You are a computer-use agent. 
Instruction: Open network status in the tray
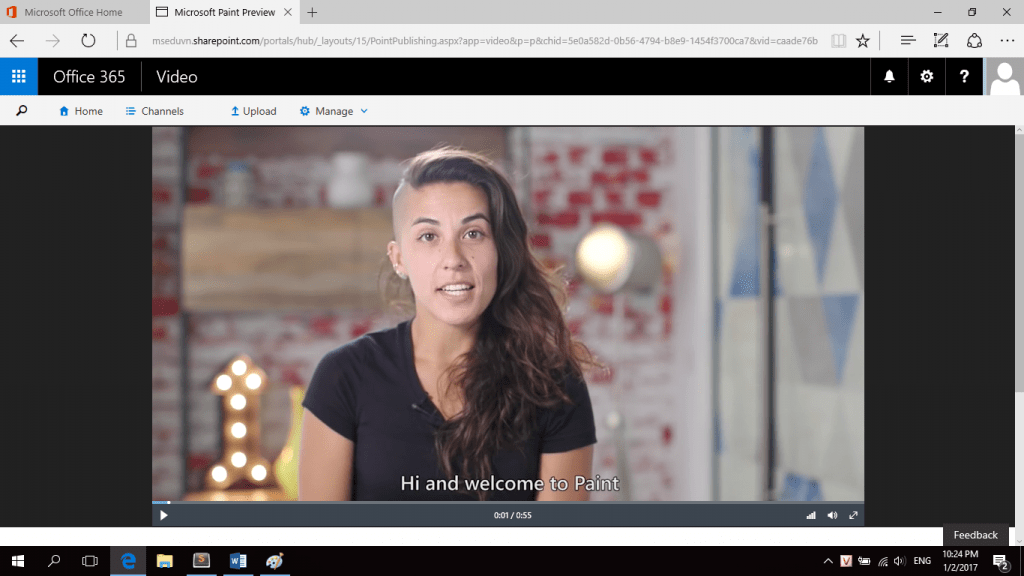tap(882, 561)
